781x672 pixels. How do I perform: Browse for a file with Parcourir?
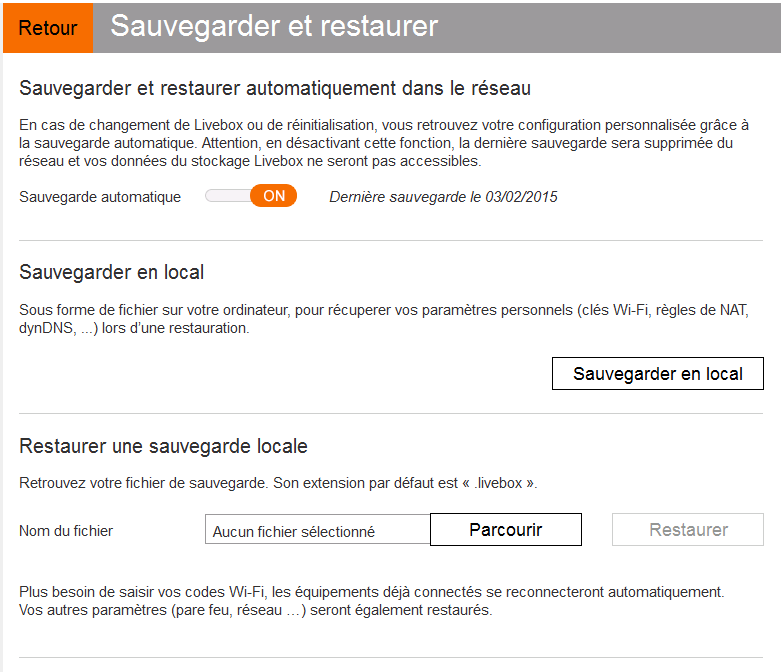(x=506, y=530)
